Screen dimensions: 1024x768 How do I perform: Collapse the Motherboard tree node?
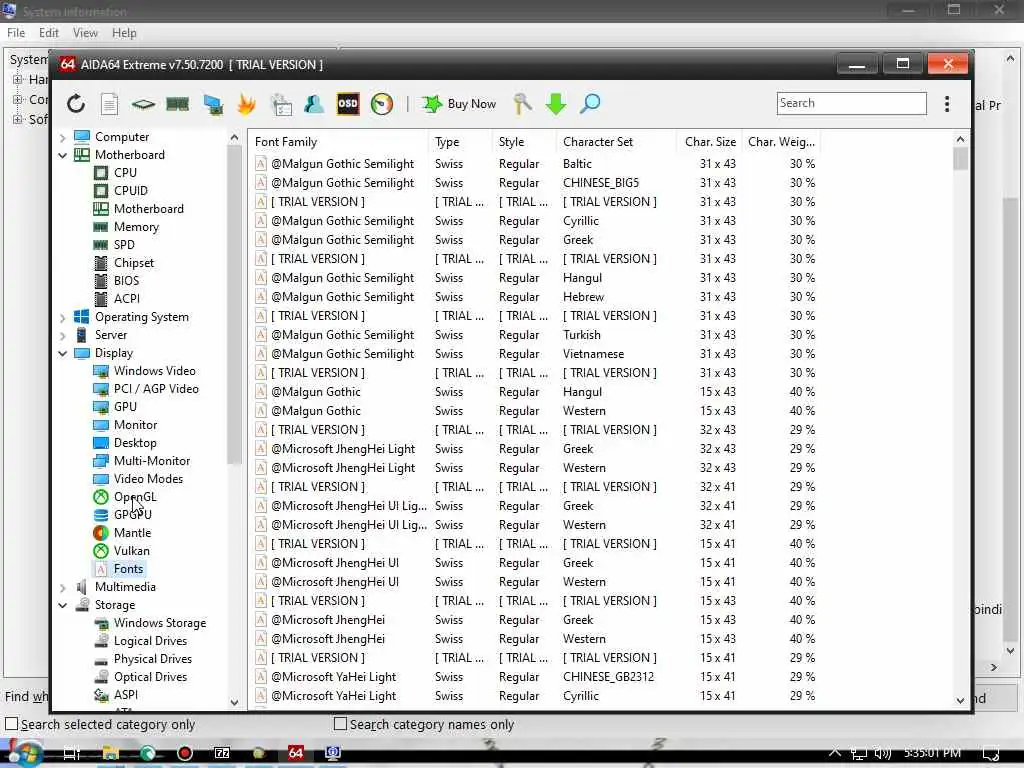click(63, 155)
